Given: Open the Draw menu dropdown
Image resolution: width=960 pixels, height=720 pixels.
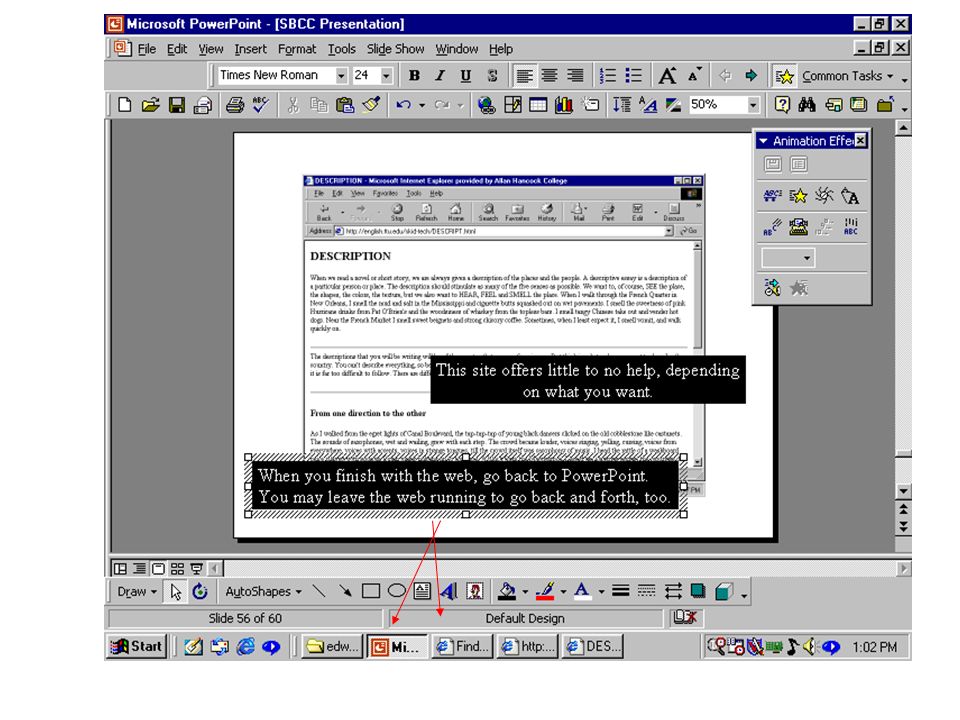Looking at the screenshot, I should pyautogui.click(x=137, y=591).
